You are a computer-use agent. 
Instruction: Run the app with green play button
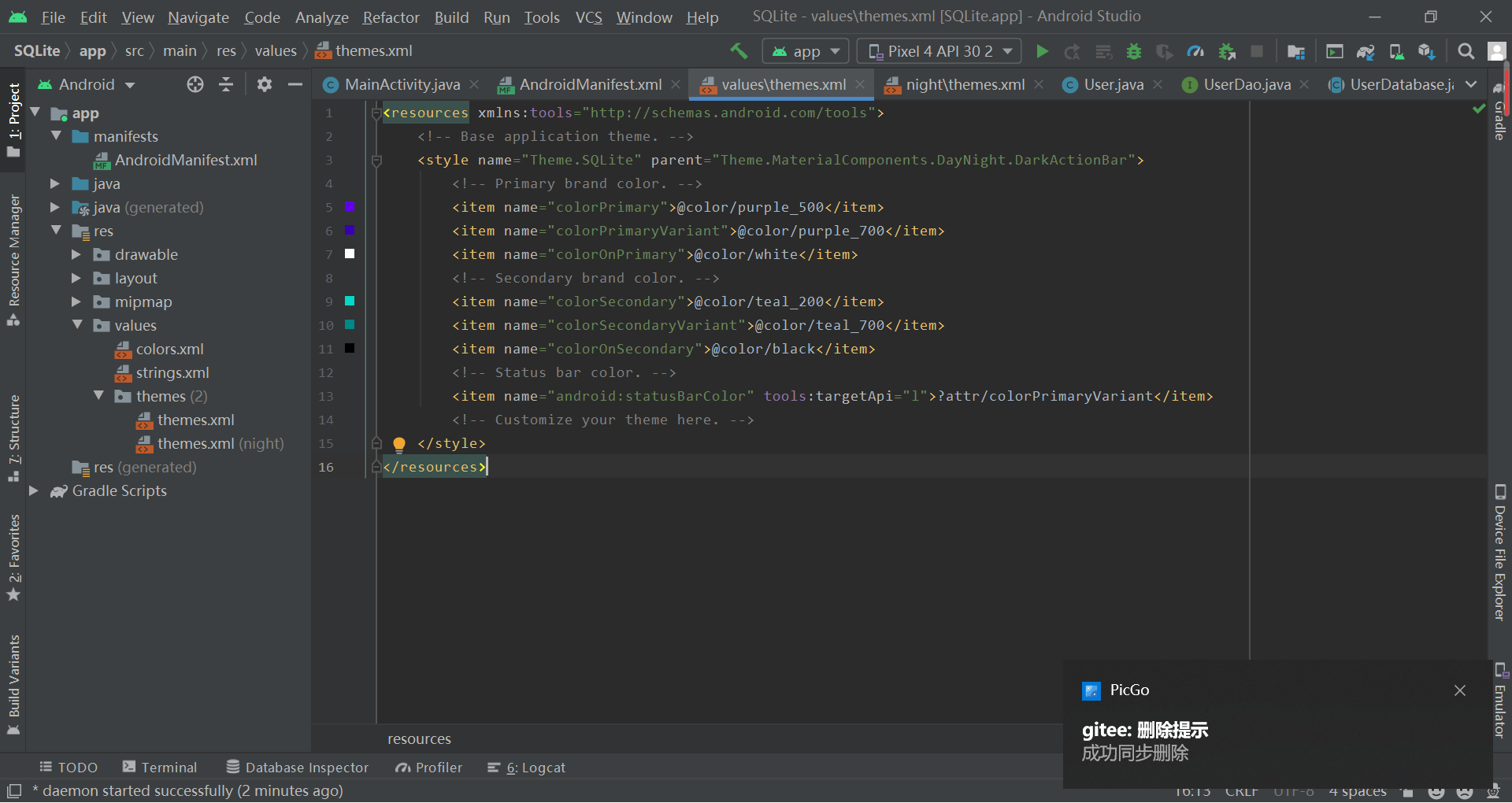tap(1042, 51)
